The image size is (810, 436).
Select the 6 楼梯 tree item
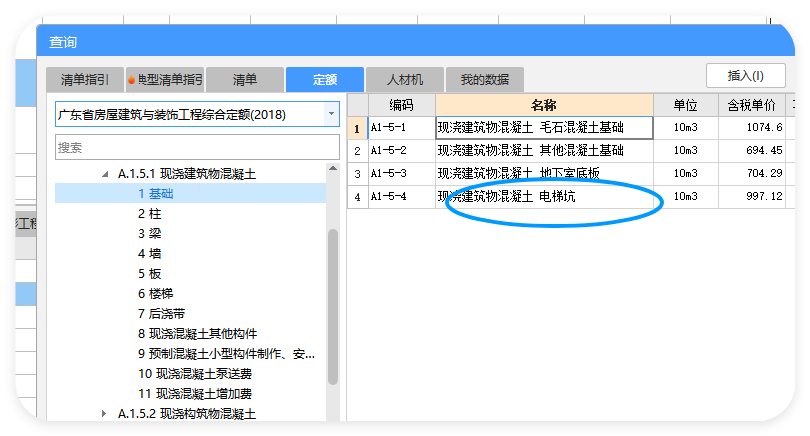point(155,293)
